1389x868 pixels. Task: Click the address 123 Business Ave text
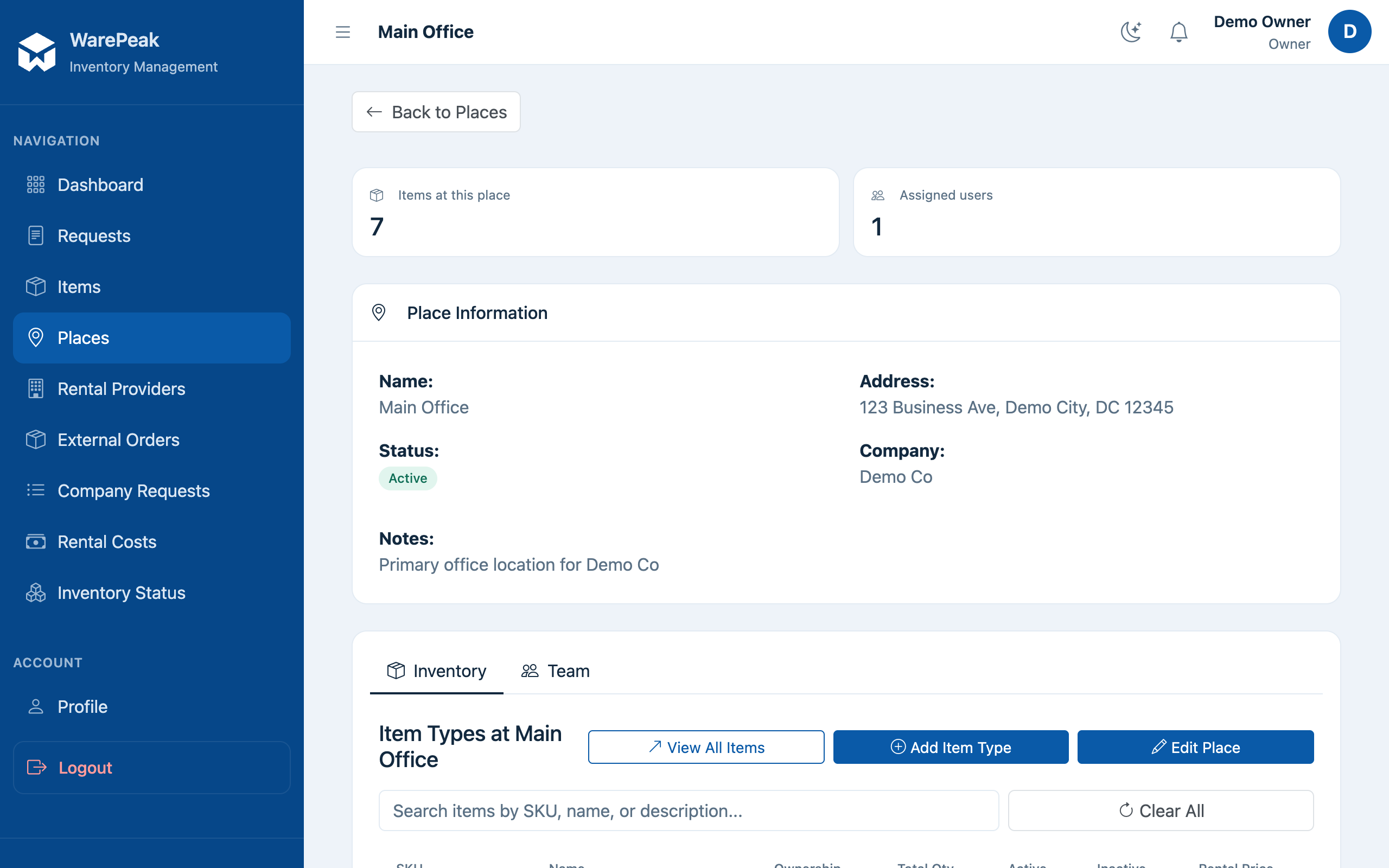(1016, 407)
